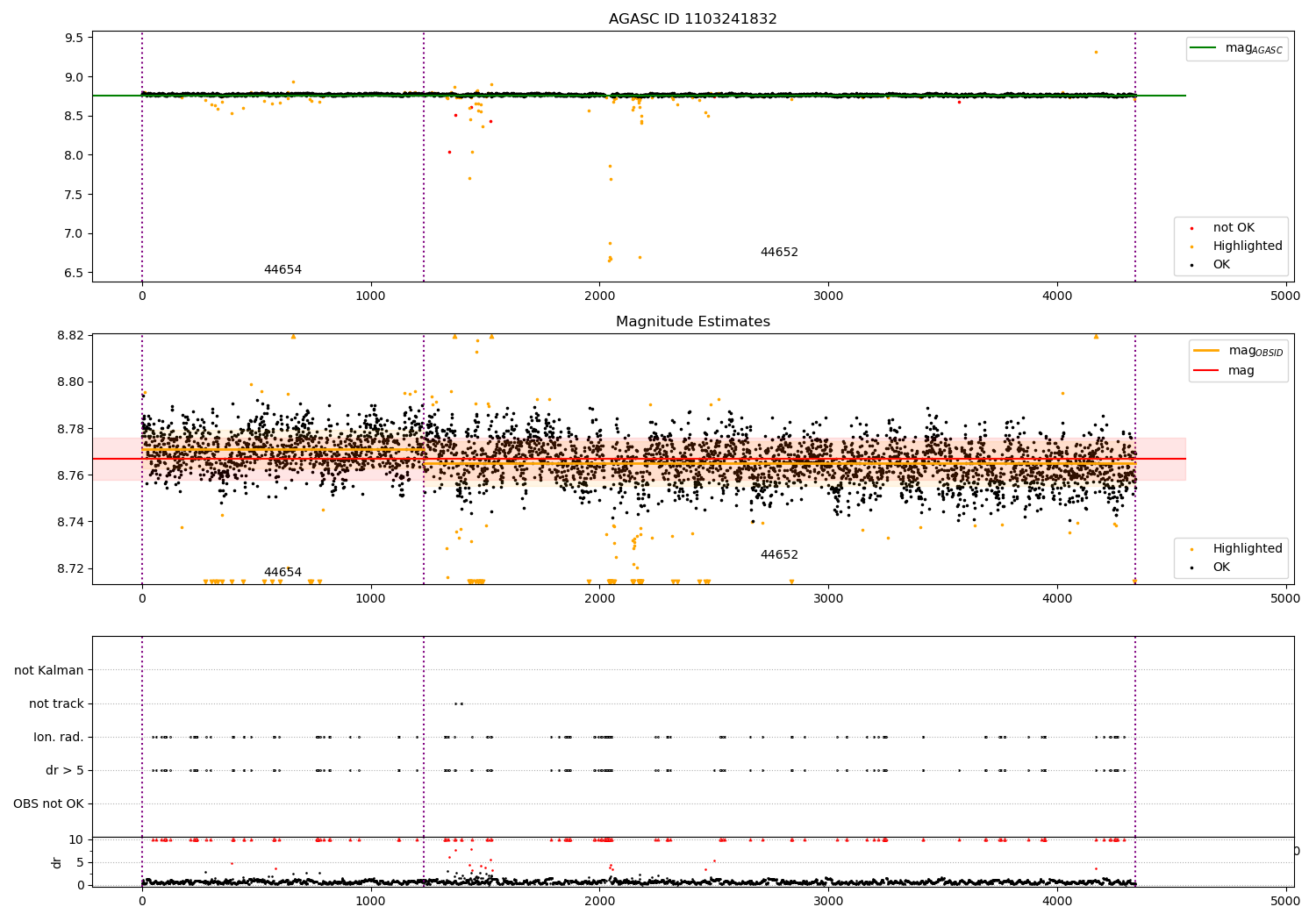Click the 10 tick label on the dr axis
Viewport: 1316px width, 921px height.
tap(76, 839)
